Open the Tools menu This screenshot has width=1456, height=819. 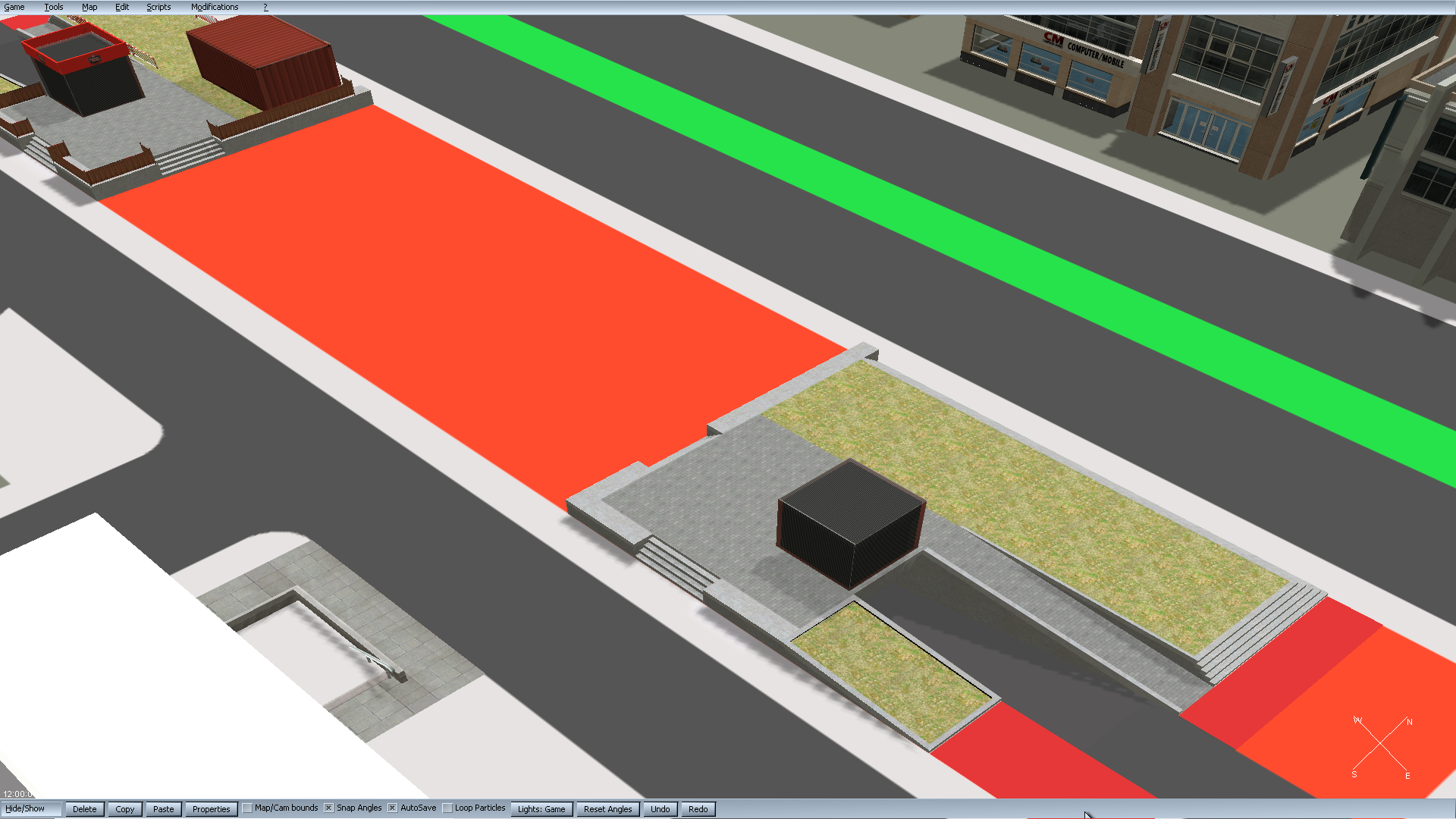click(53, 7)
